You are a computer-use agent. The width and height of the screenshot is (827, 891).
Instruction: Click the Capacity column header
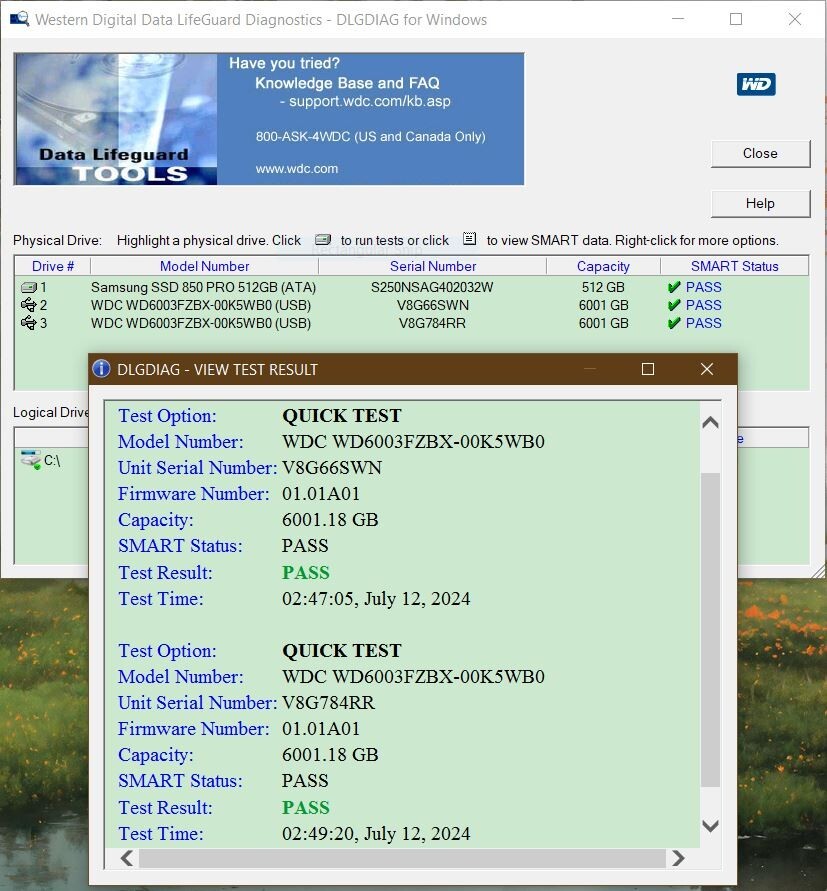[603, 266]
